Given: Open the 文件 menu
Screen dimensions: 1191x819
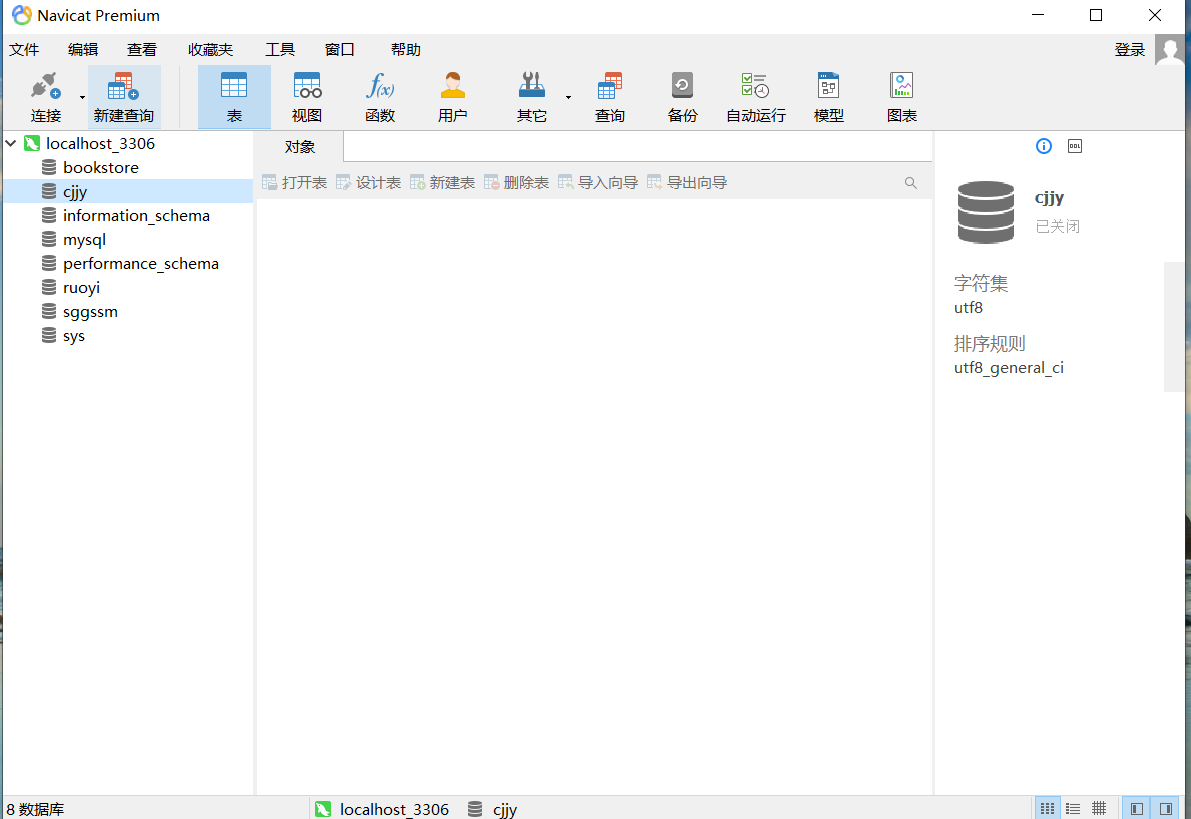Looking at the screenshot, I should 24,49.
